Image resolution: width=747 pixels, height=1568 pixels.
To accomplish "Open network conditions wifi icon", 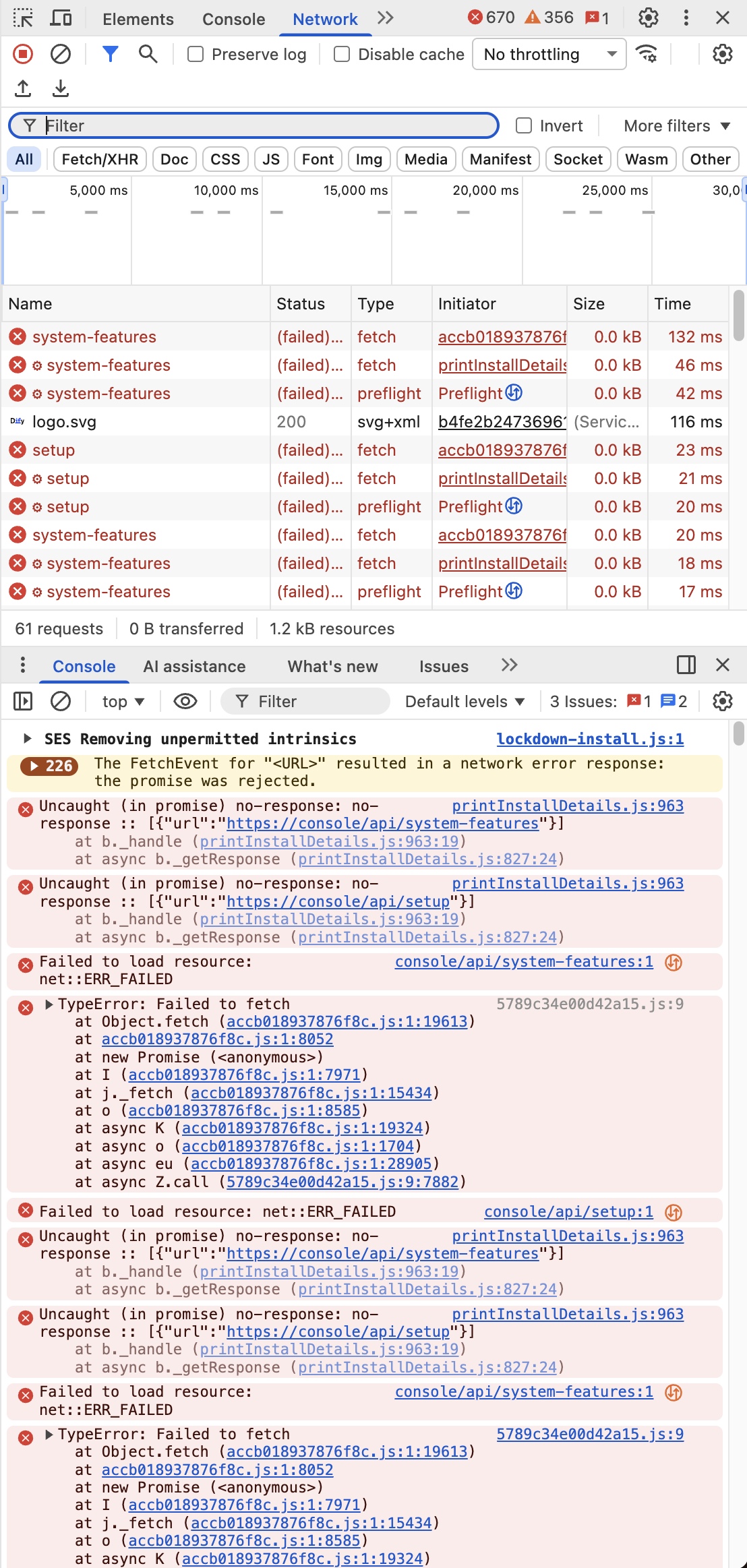I will [647, 54].
